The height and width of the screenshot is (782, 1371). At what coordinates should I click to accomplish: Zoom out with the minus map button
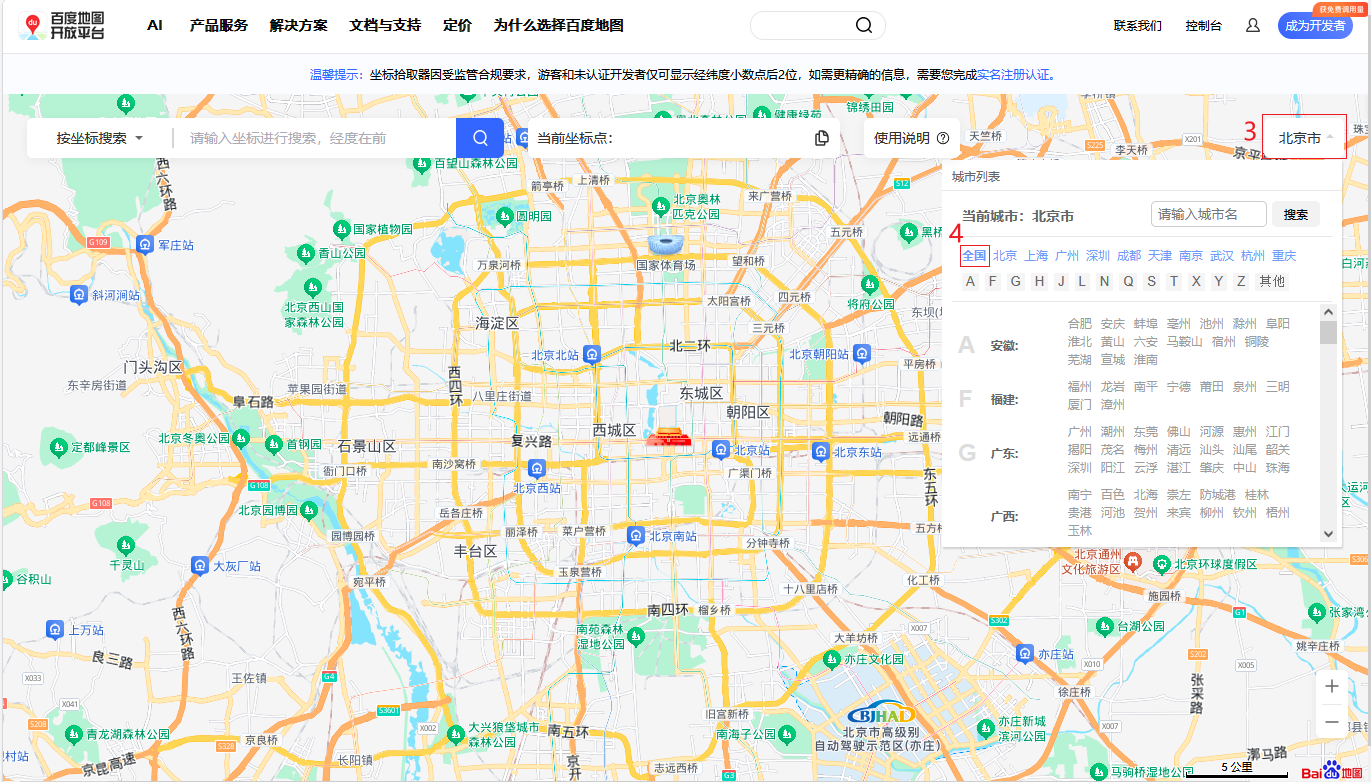(1332, 721)
